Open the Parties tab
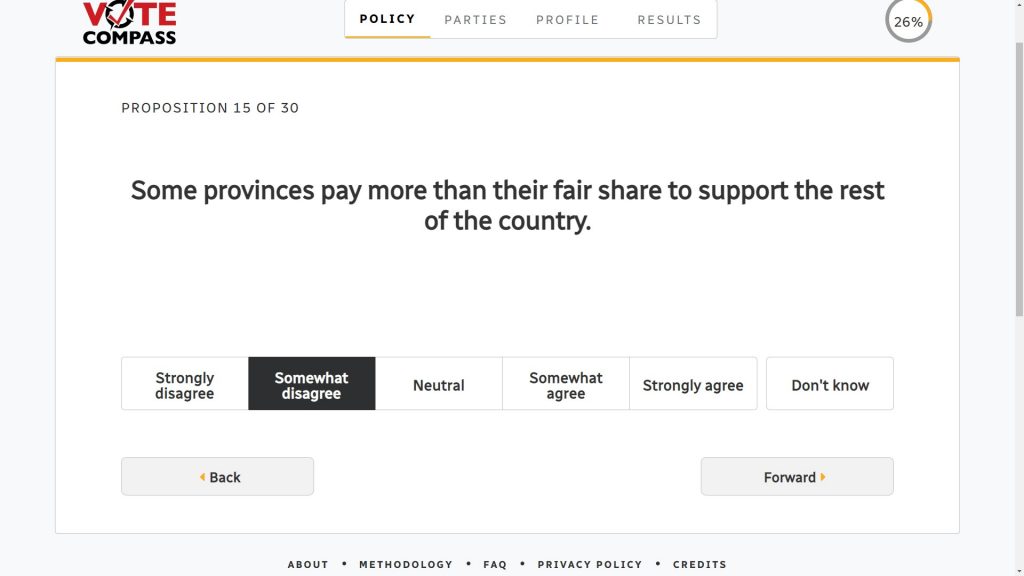Screen dimensions: 1024x576 476,19
